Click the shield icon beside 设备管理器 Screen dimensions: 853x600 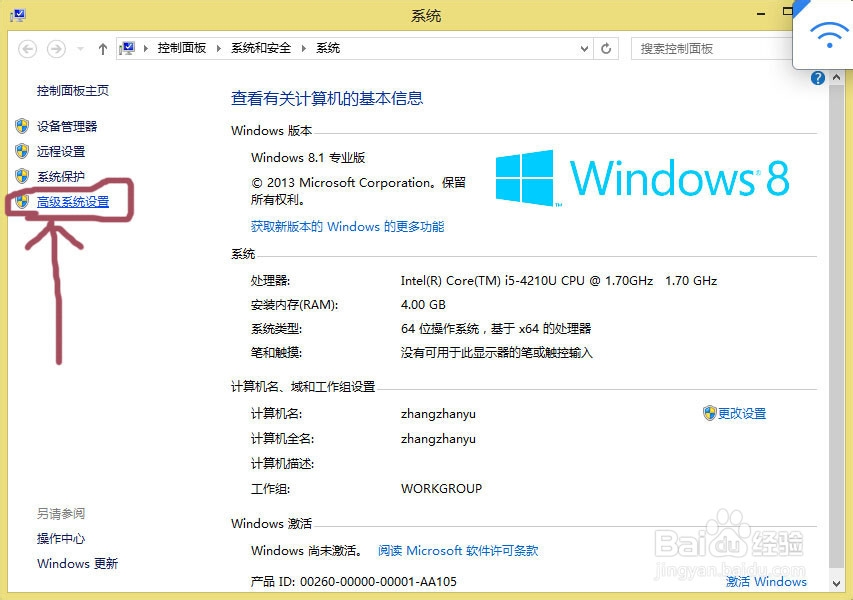22,126
